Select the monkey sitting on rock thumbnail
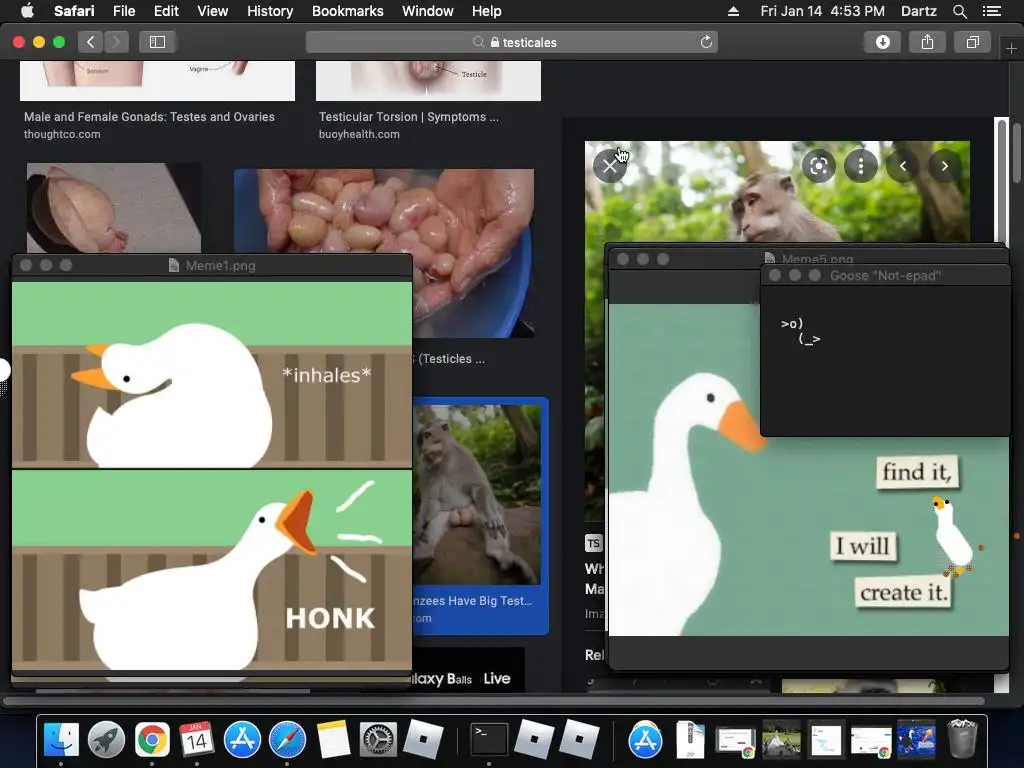Viewport: 1024px width, 768px height. point(478,494)
